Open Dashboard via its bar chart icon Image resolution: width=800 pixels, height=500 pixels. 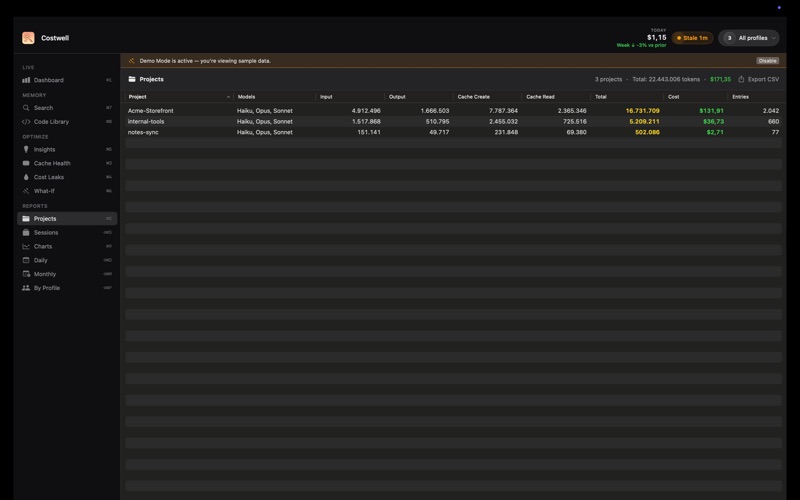[26, 80]
